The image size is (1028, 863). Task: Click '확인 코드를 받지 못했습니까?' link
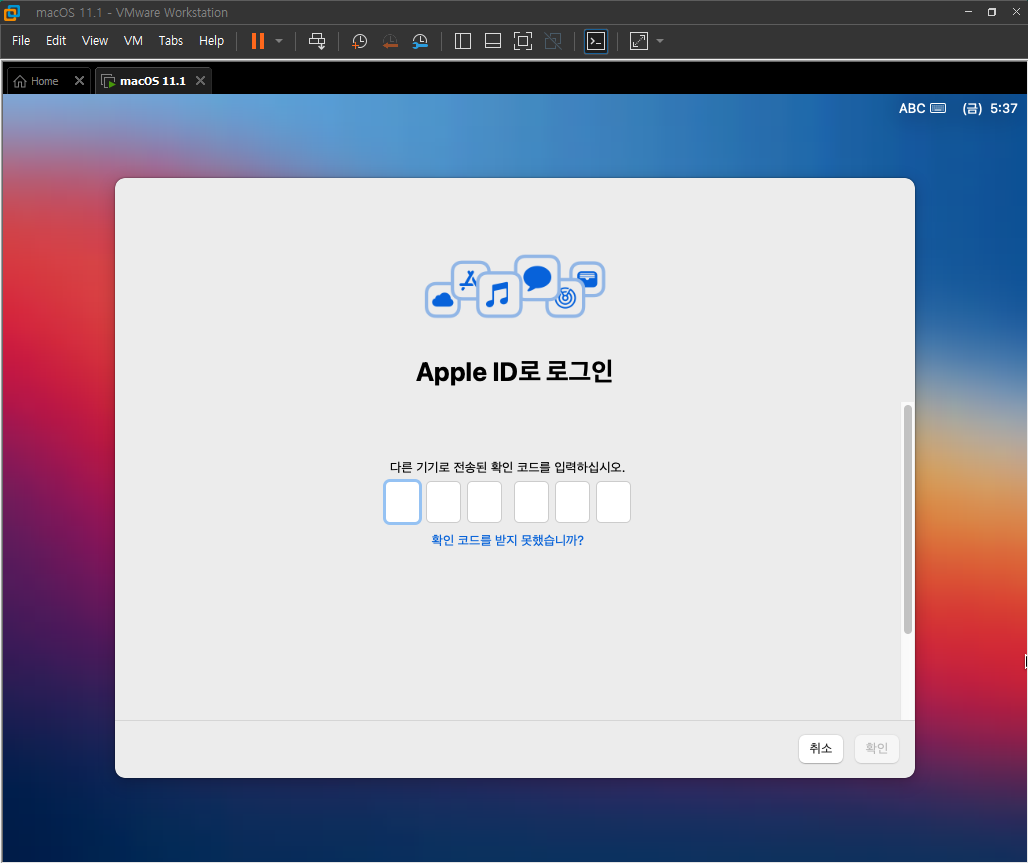507,540
